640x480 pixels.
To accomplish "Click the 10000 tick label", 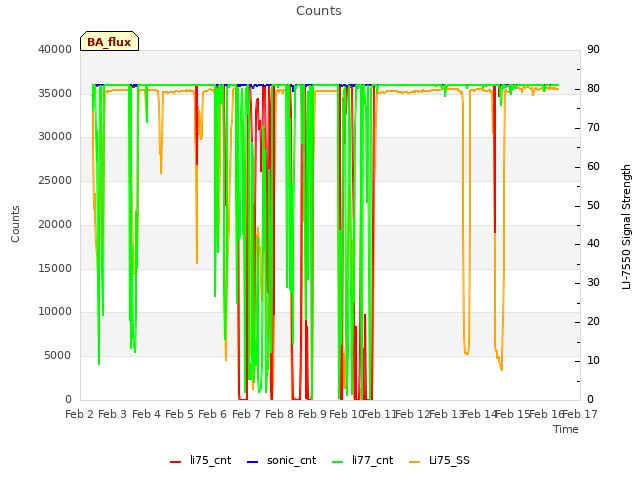I will (x=55, y=311).
